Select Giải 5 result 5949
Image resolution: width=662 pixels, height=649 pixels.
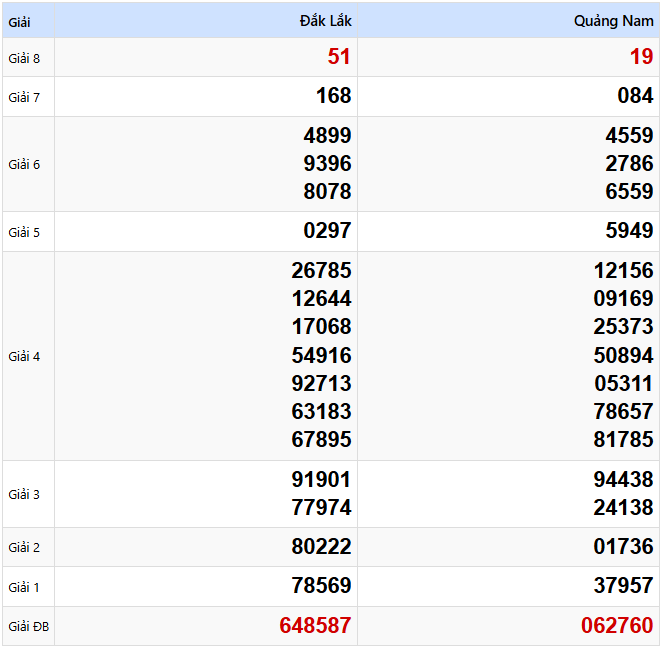(629, 231)
